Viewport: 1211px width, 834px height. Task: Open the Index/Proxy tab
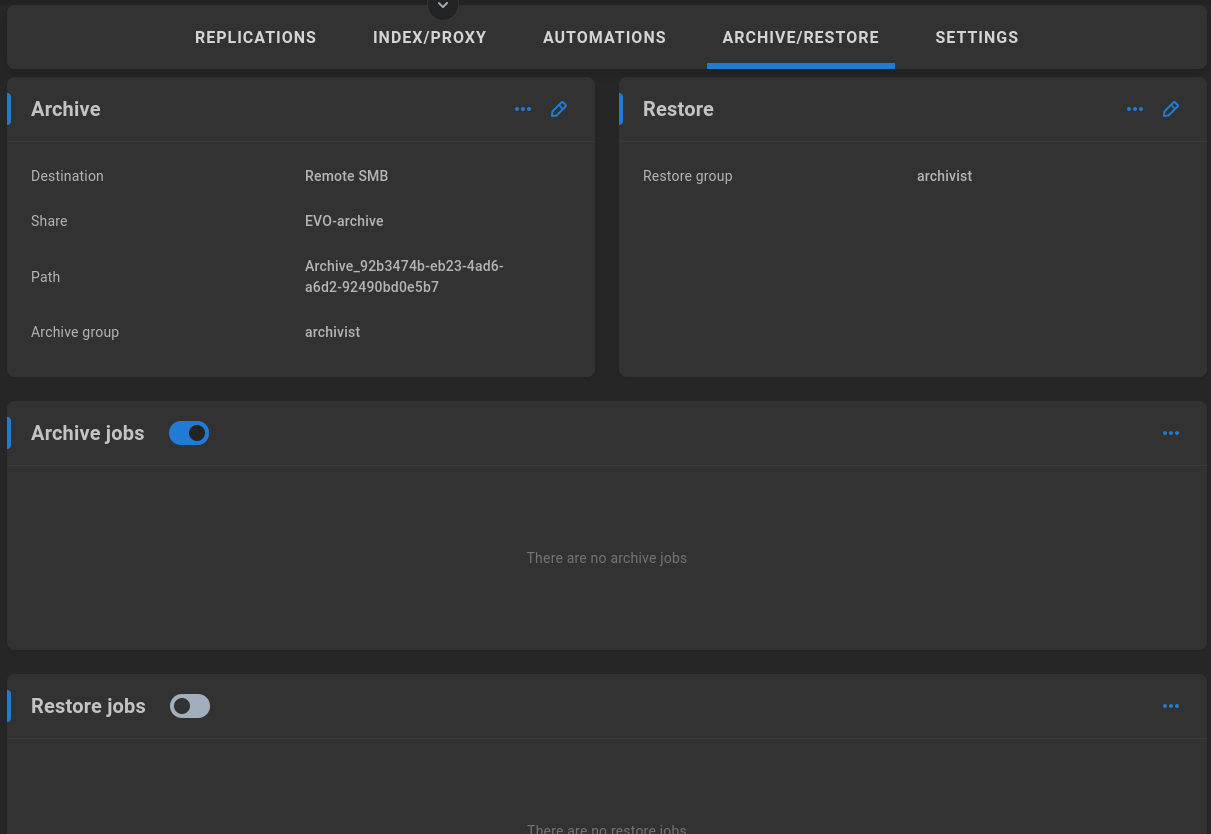(x=429, y=38)
